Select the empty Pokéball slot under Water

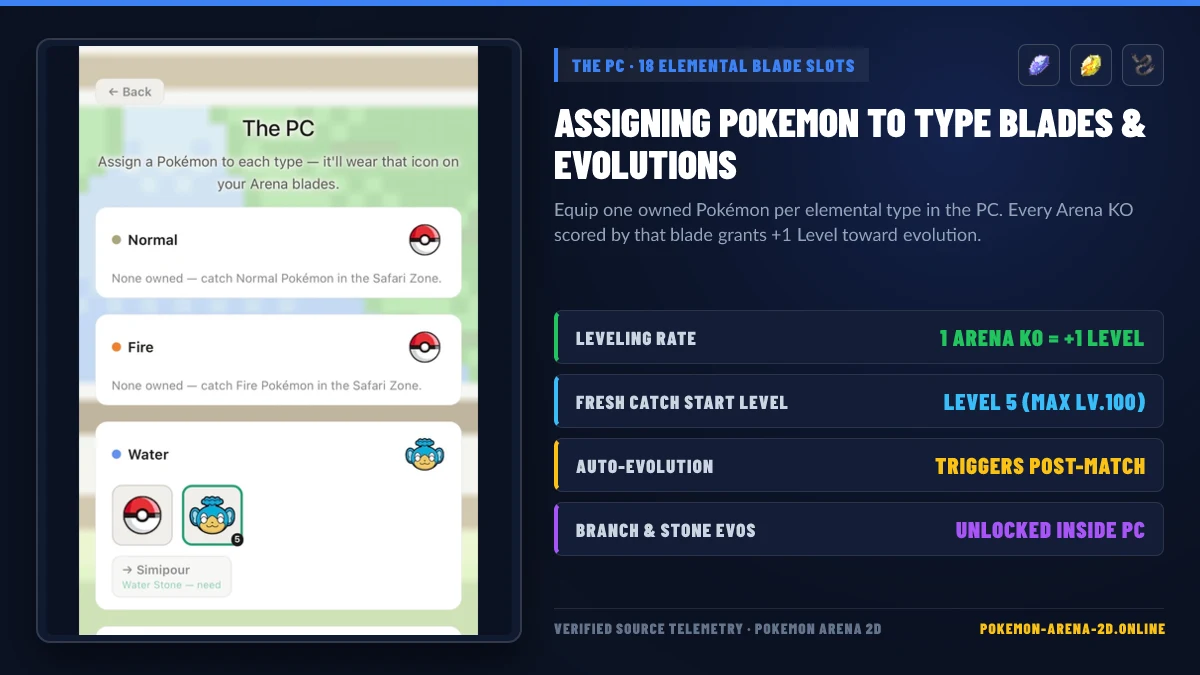142,516
